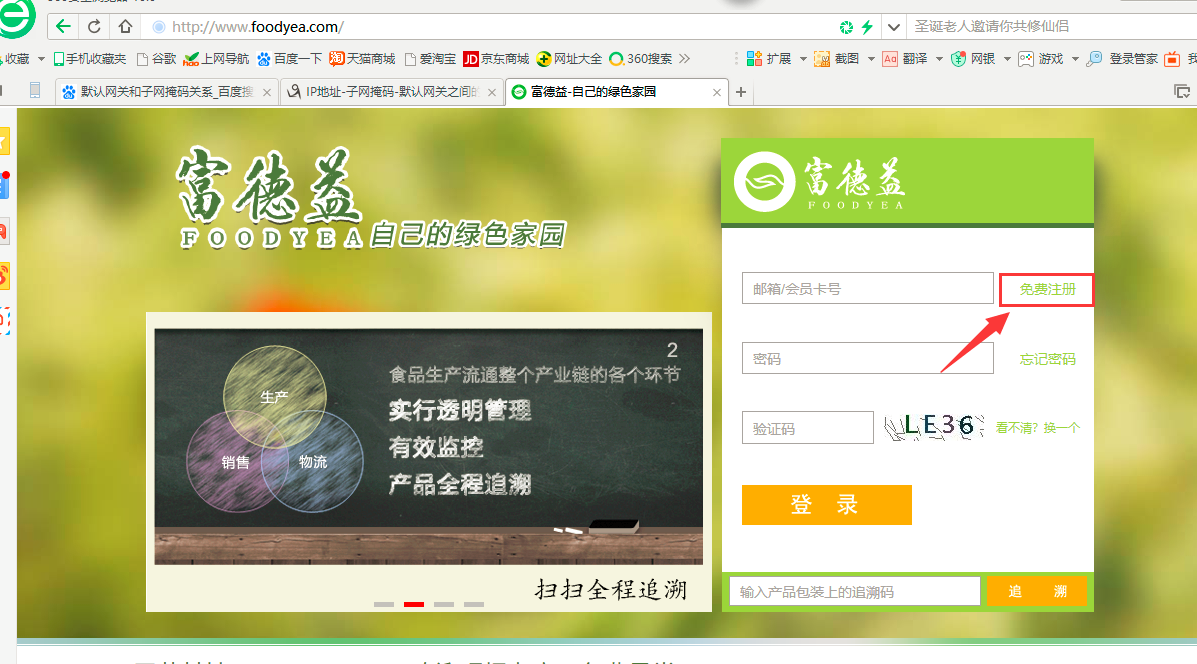Click the 忘记密码 link
The height and width of the screenshot is (664, 1197).
1047,359
